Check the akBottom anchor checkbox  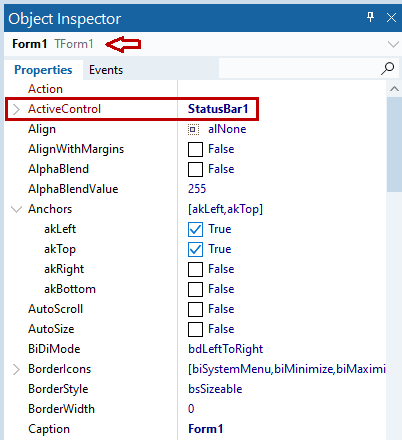pos(195,289)
